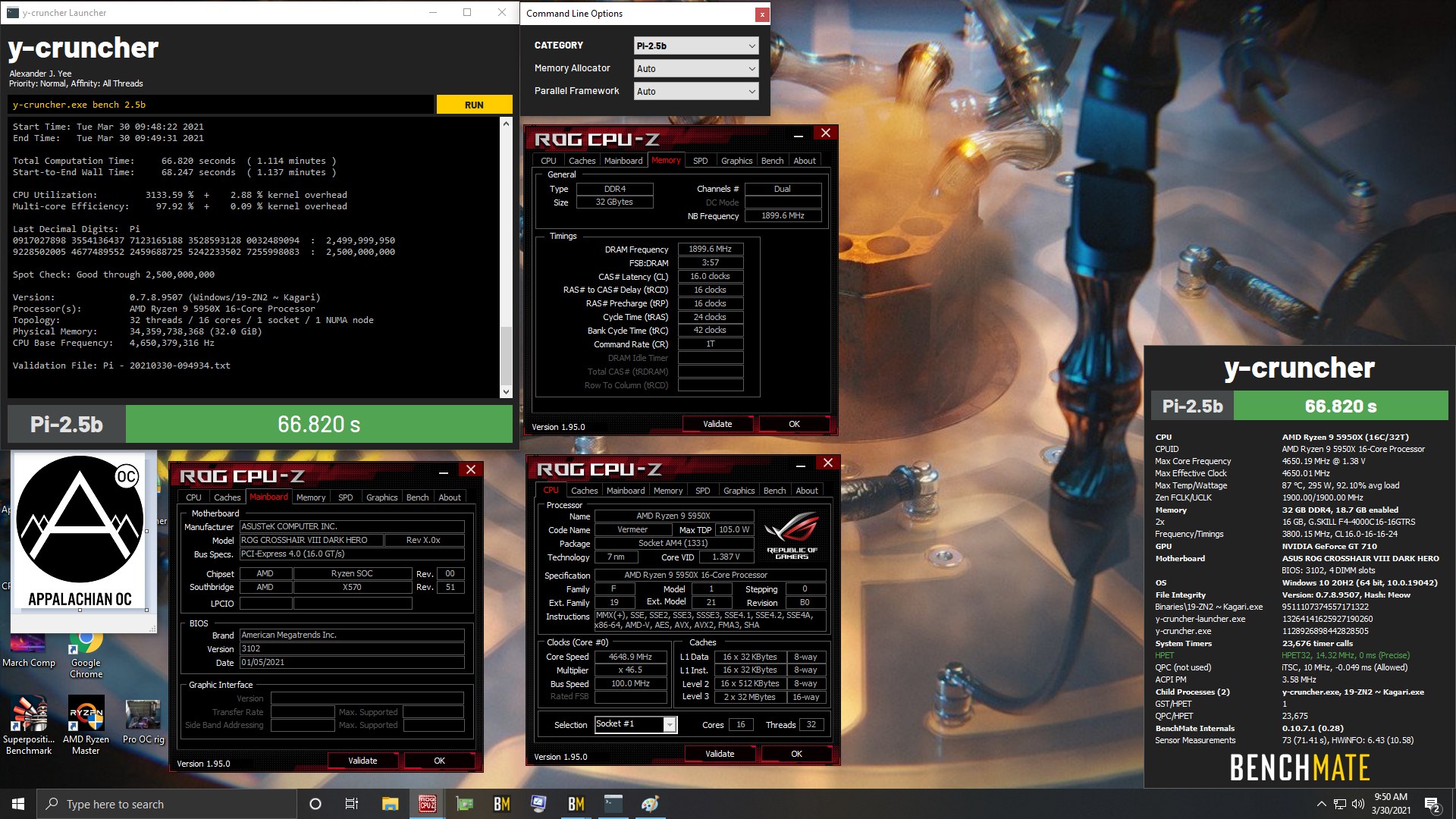Click the CAS# Latency 16.0 clocks field
The image size is (1456, 819).
tap(710, 276)
